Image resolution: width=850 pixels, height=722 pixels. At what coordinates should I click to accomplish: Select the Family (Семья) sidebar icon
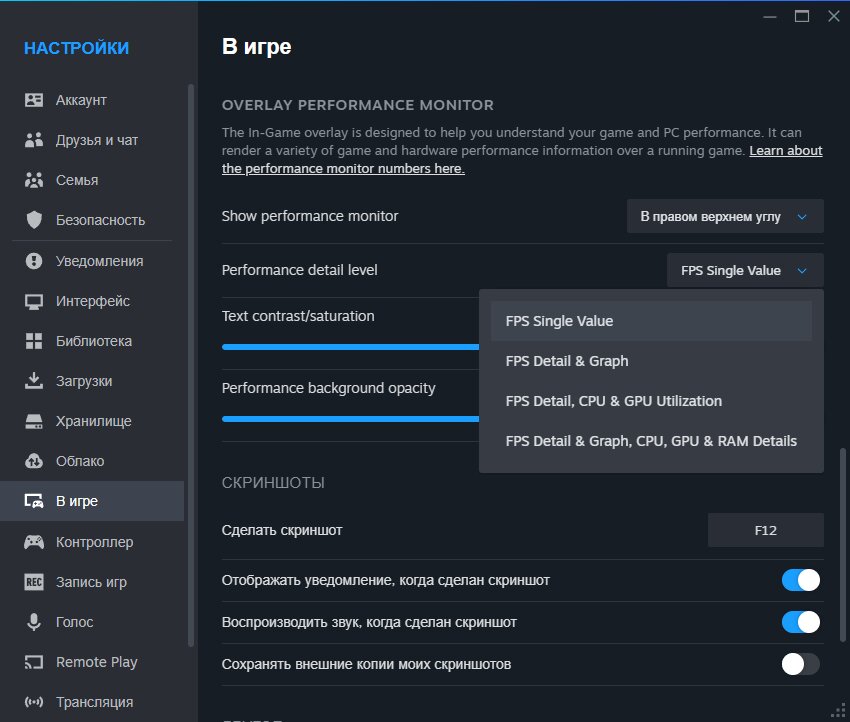[x=34, y=180]
